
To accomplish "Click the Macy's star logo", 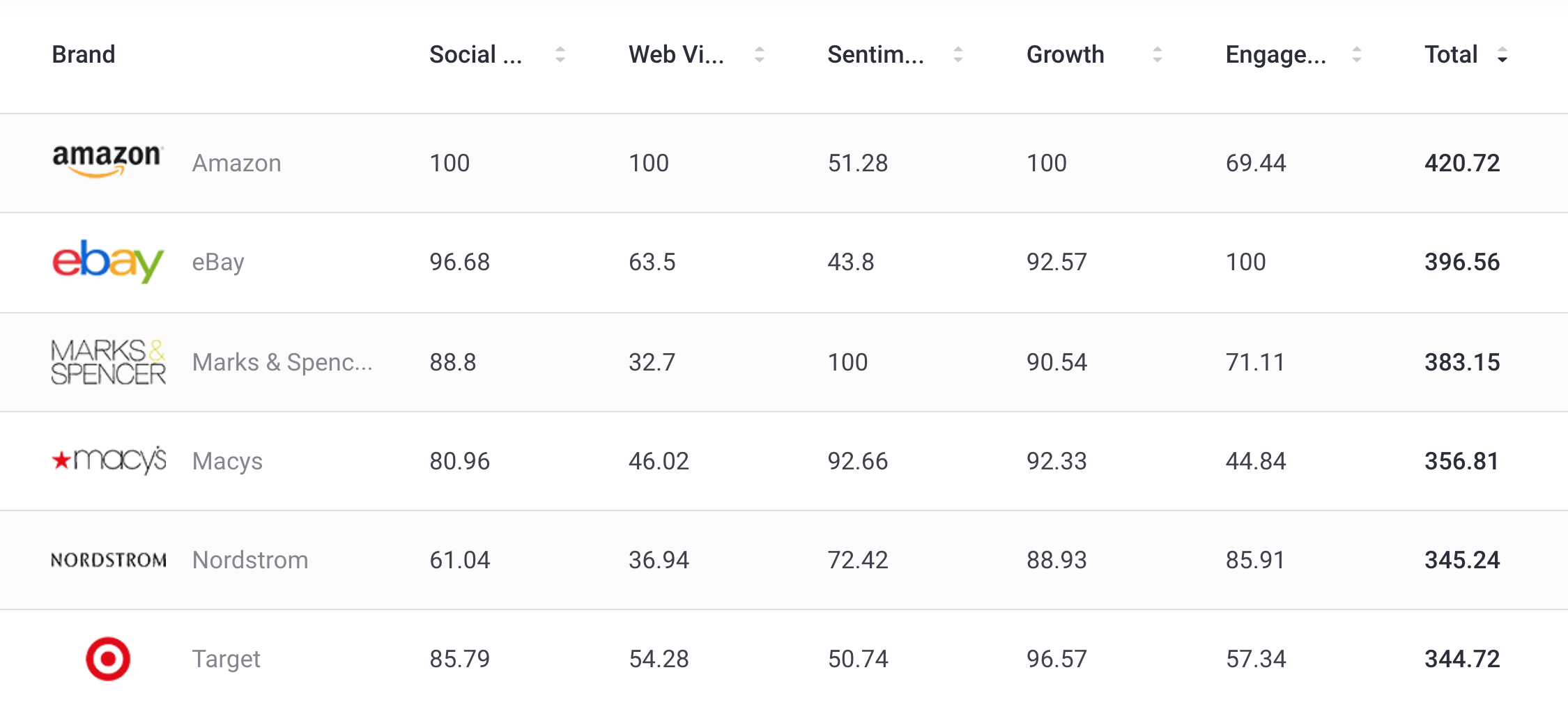I will (109, 460).
